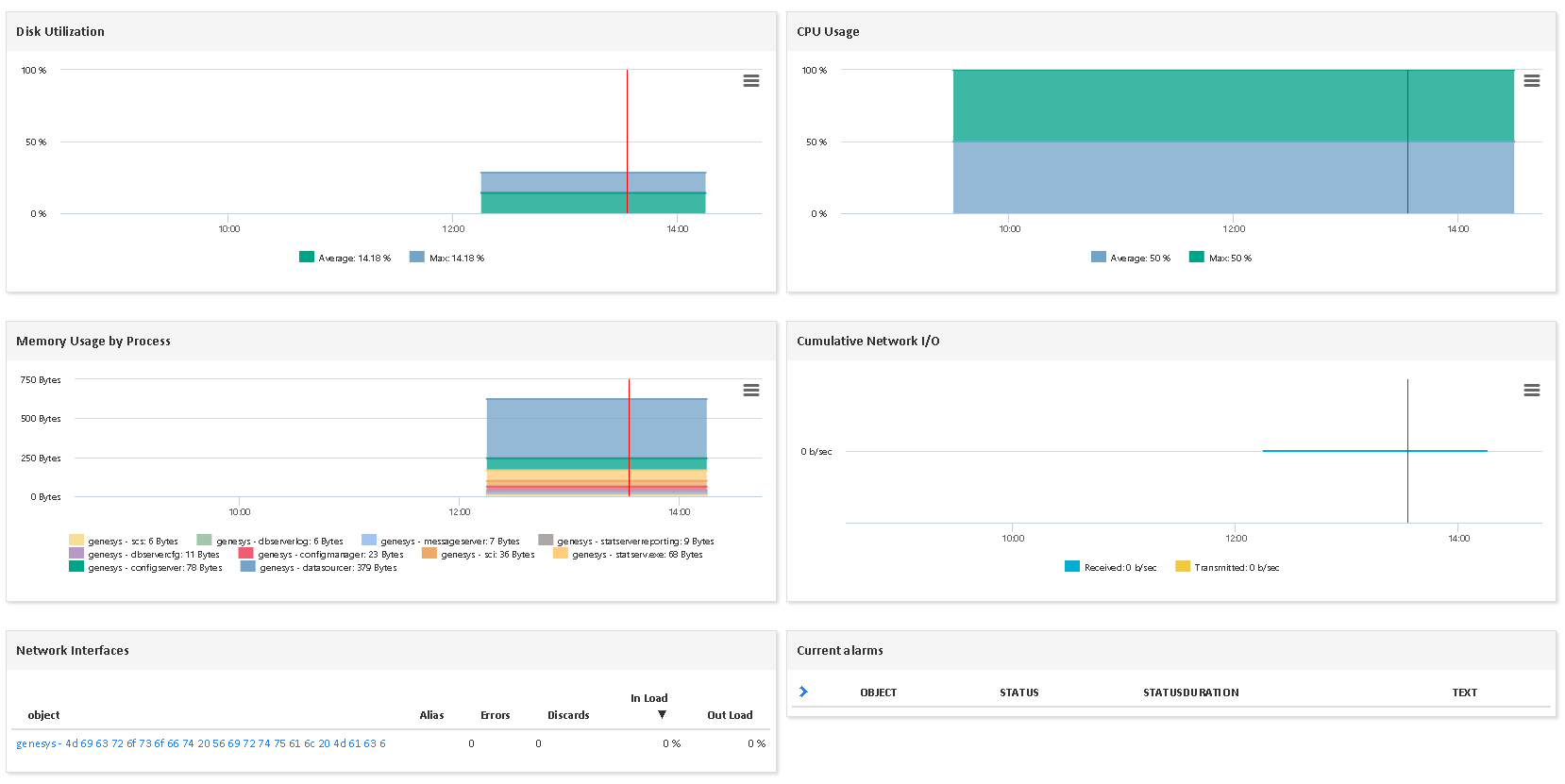This screenshot has width=1565, height=784.
Task: Toggle the CPU Usage Average legend series
Action: 1130,258
